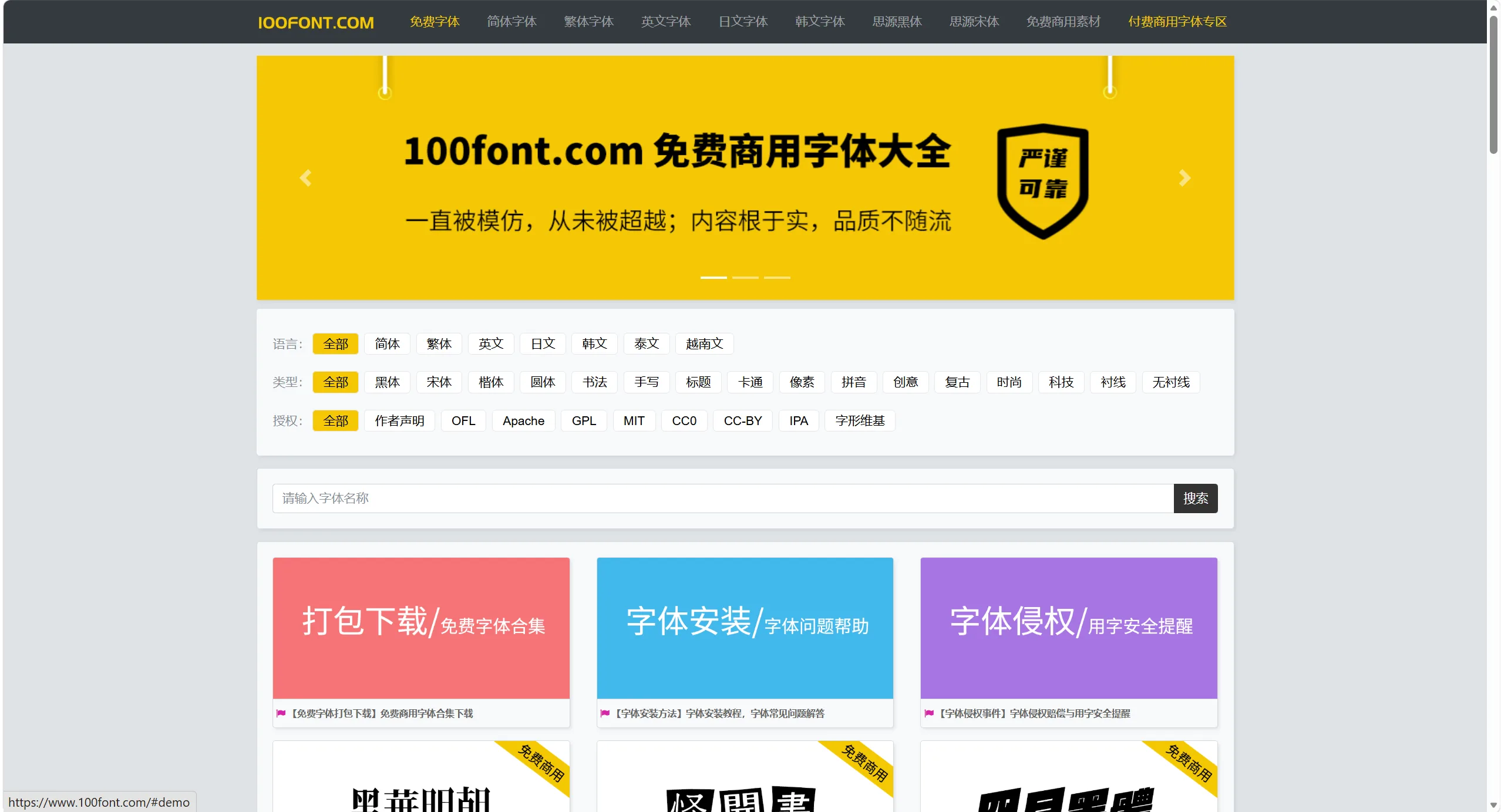Filter type by 圆体
The width and height of the screenshot is (1501, 812).
pyautogui.click(x=543, y=382)
